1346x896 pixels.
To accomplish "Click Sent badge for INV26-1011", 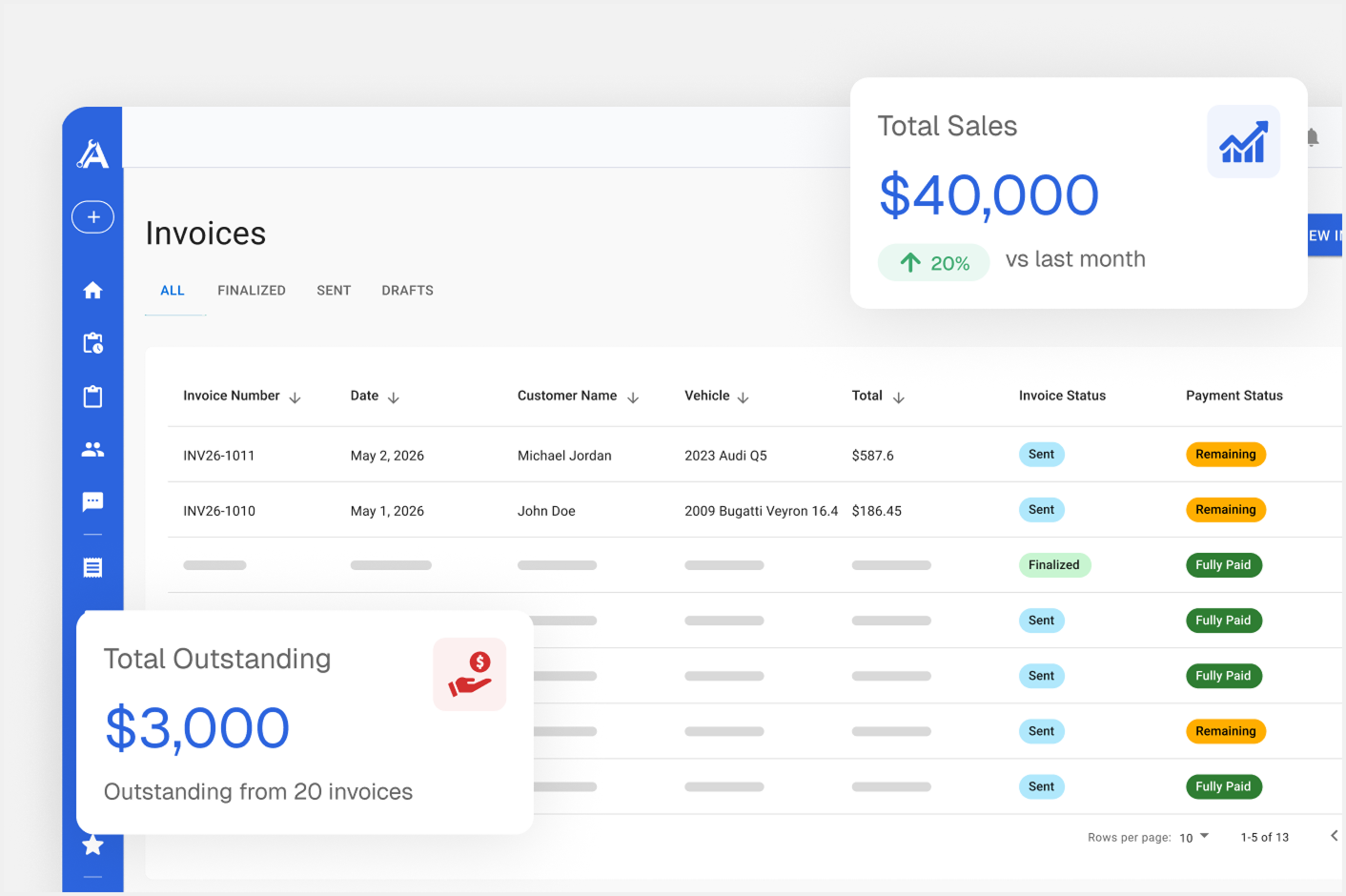I will tap(1041, 455).
